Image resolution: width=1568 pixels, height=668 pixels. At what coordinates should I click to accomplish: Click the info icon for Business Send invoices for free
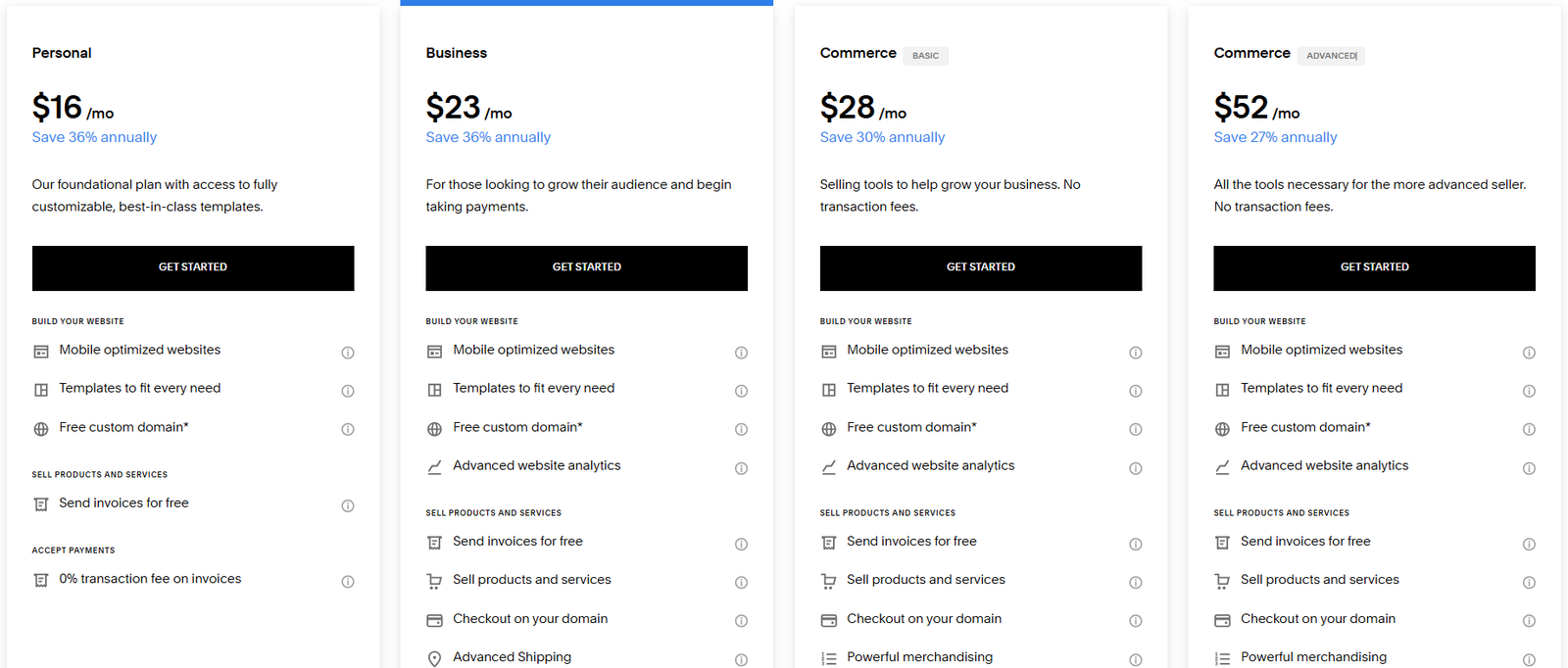coord(742,545)
